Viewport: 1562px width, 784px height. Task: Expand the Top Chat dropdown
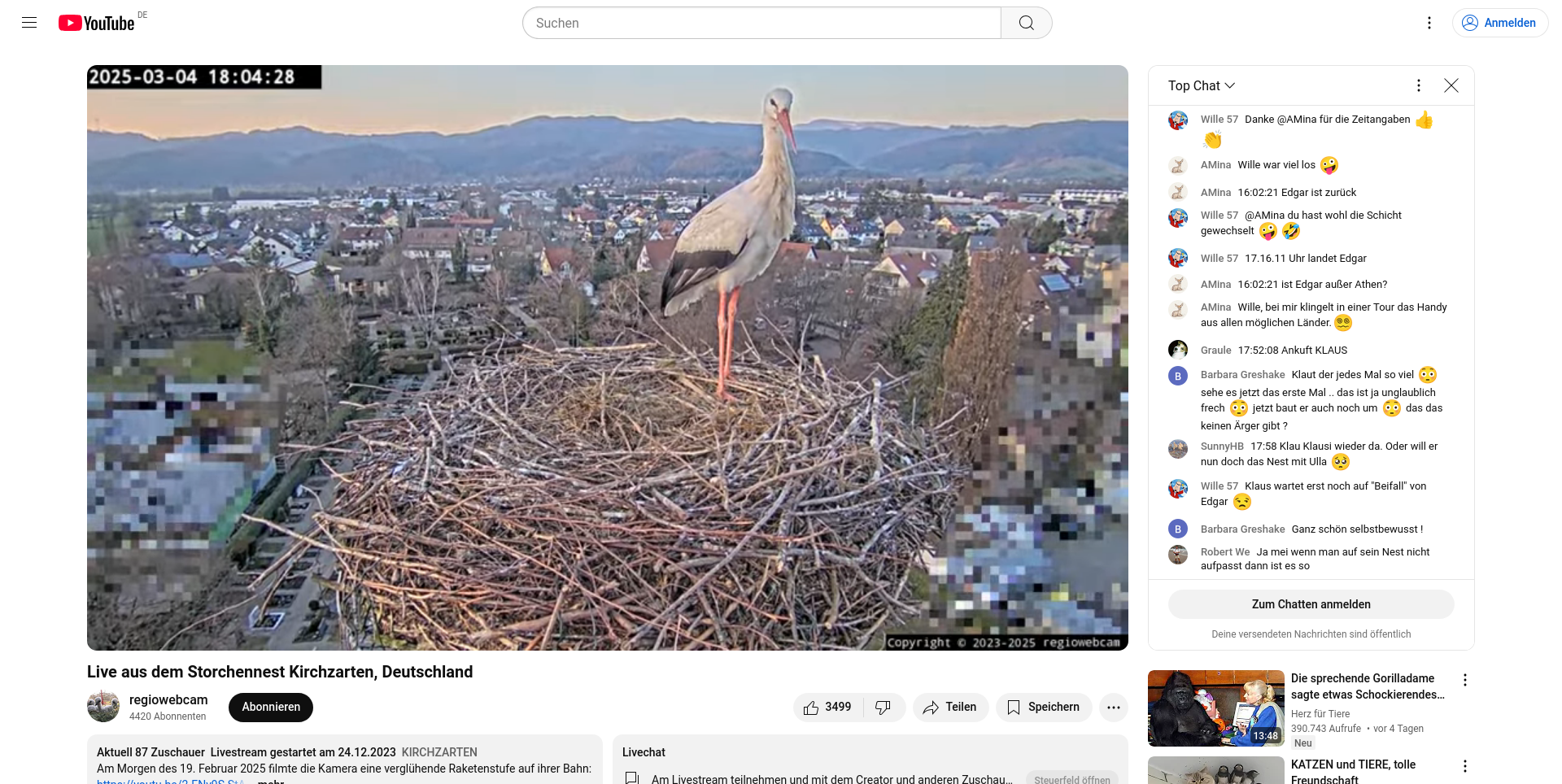[x=1202, y=85]
